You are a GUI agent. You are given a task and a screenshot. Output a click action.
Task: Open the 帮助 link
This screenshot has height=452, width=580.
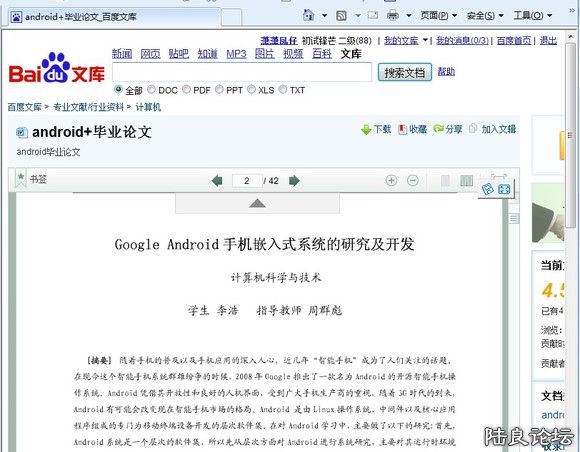coord(446,71)
